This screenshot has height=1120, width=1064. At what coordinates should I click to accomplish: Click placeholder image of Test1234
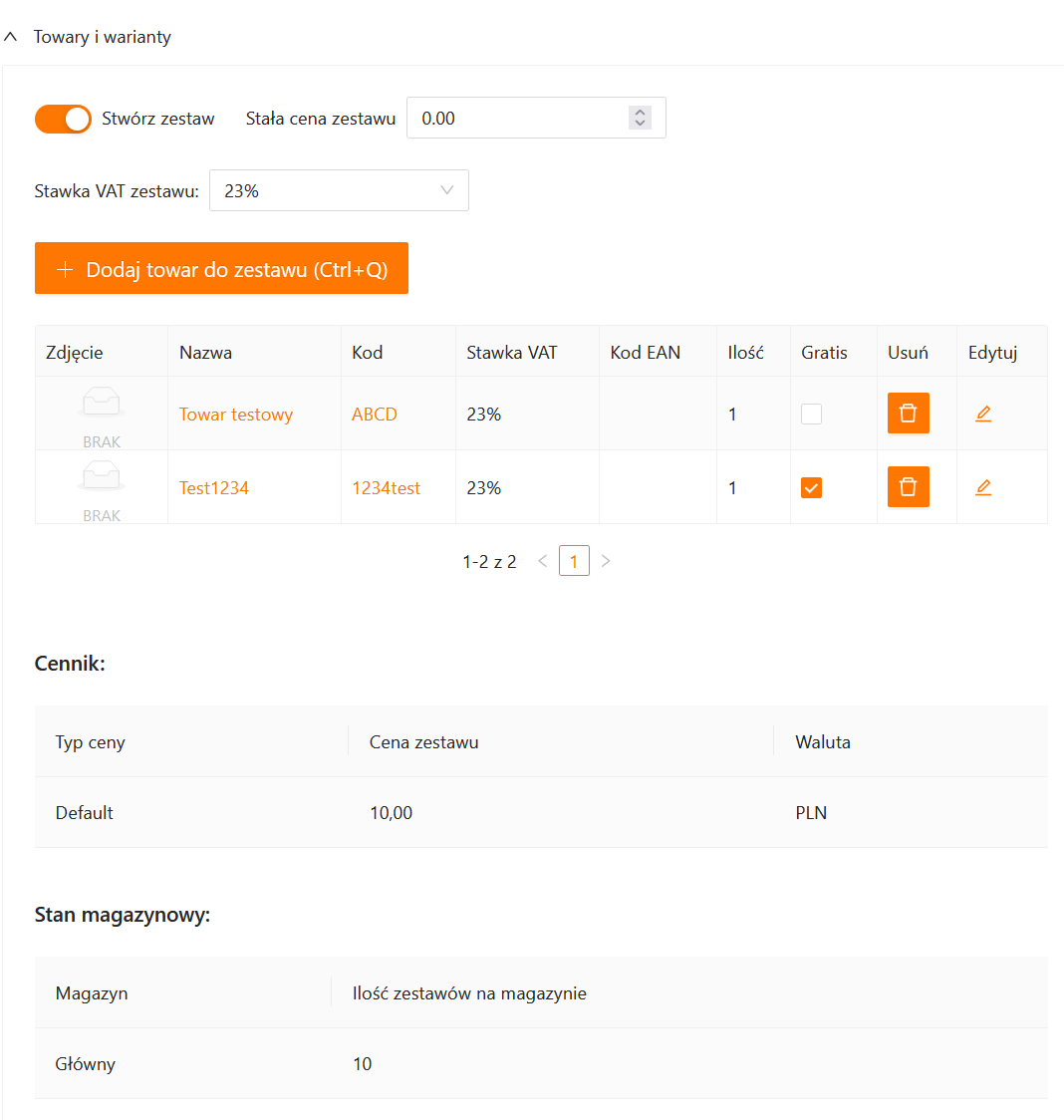102,478
